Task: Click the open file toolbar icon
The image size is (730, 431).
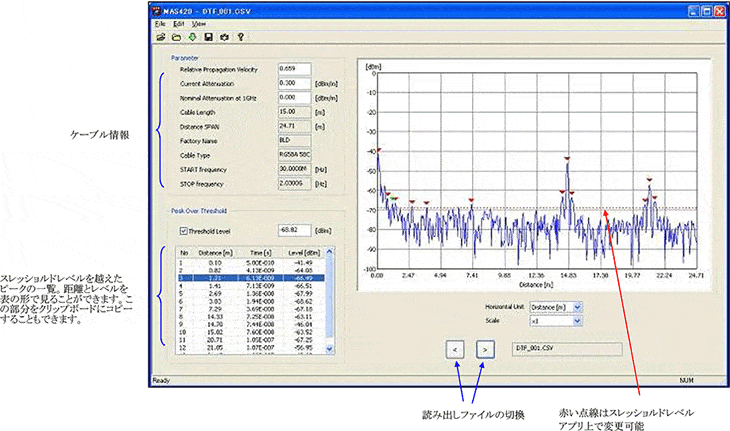Action: [x=161, y=37]
